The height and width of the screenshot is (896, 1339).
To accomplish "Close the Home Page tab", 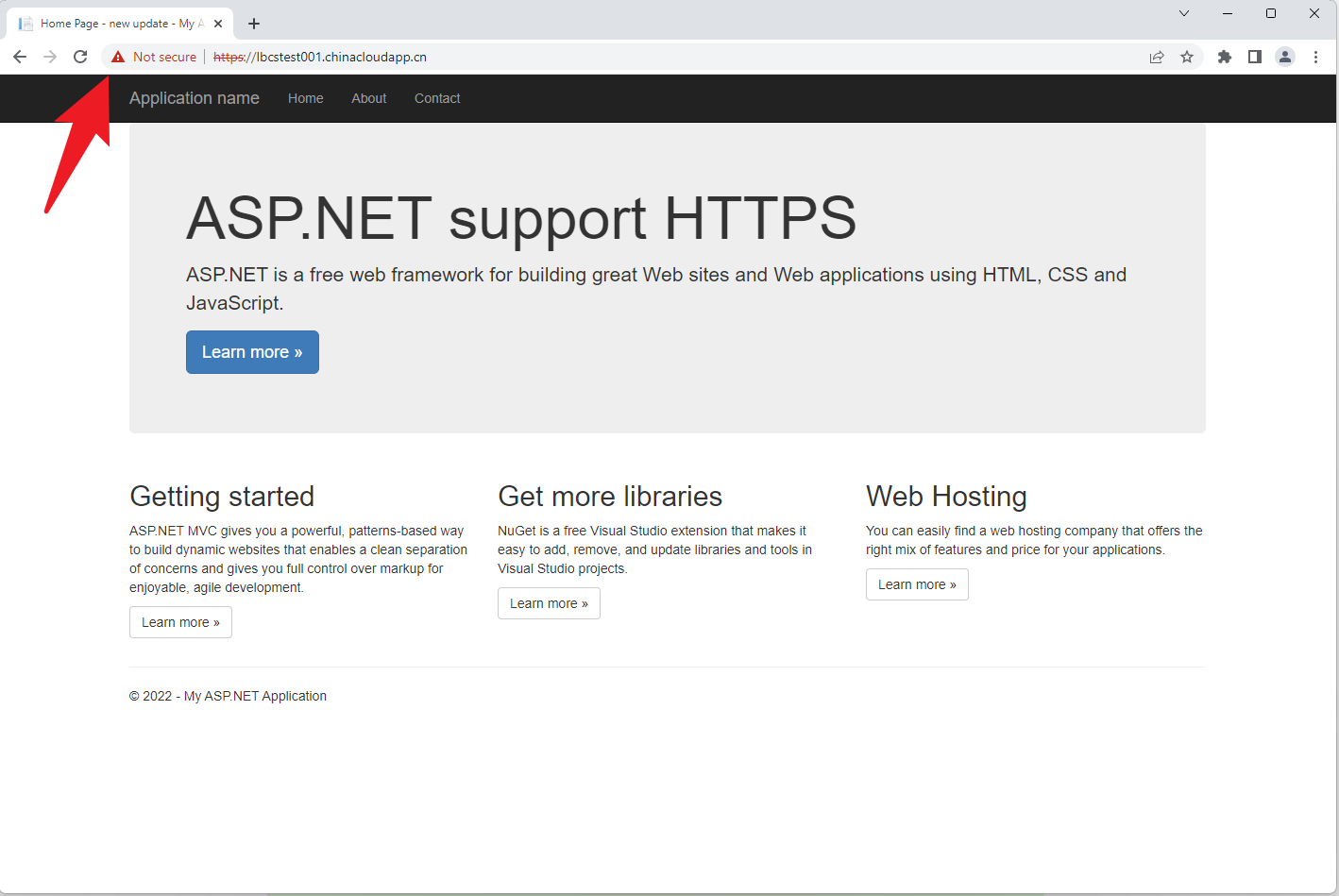I will coord(218,24).
